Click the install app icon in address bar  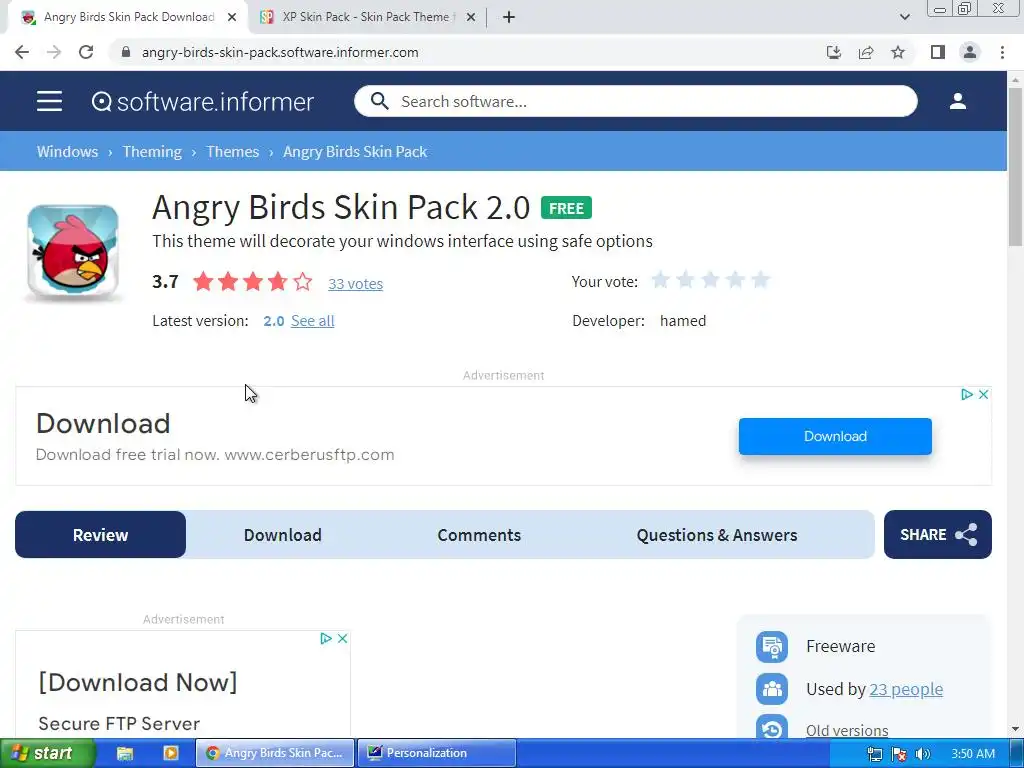point(833,52)
